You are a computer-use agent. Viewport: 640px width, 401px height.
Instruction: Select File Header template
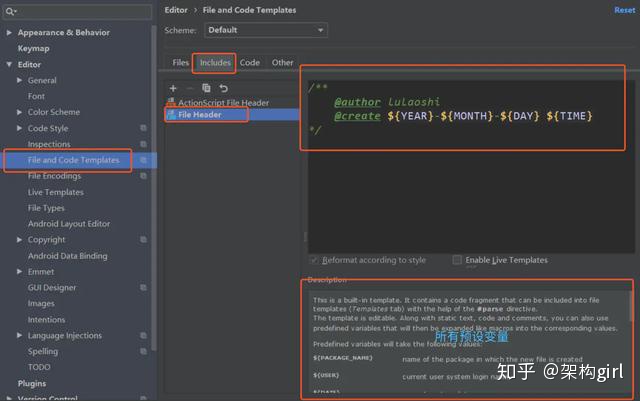200,115
